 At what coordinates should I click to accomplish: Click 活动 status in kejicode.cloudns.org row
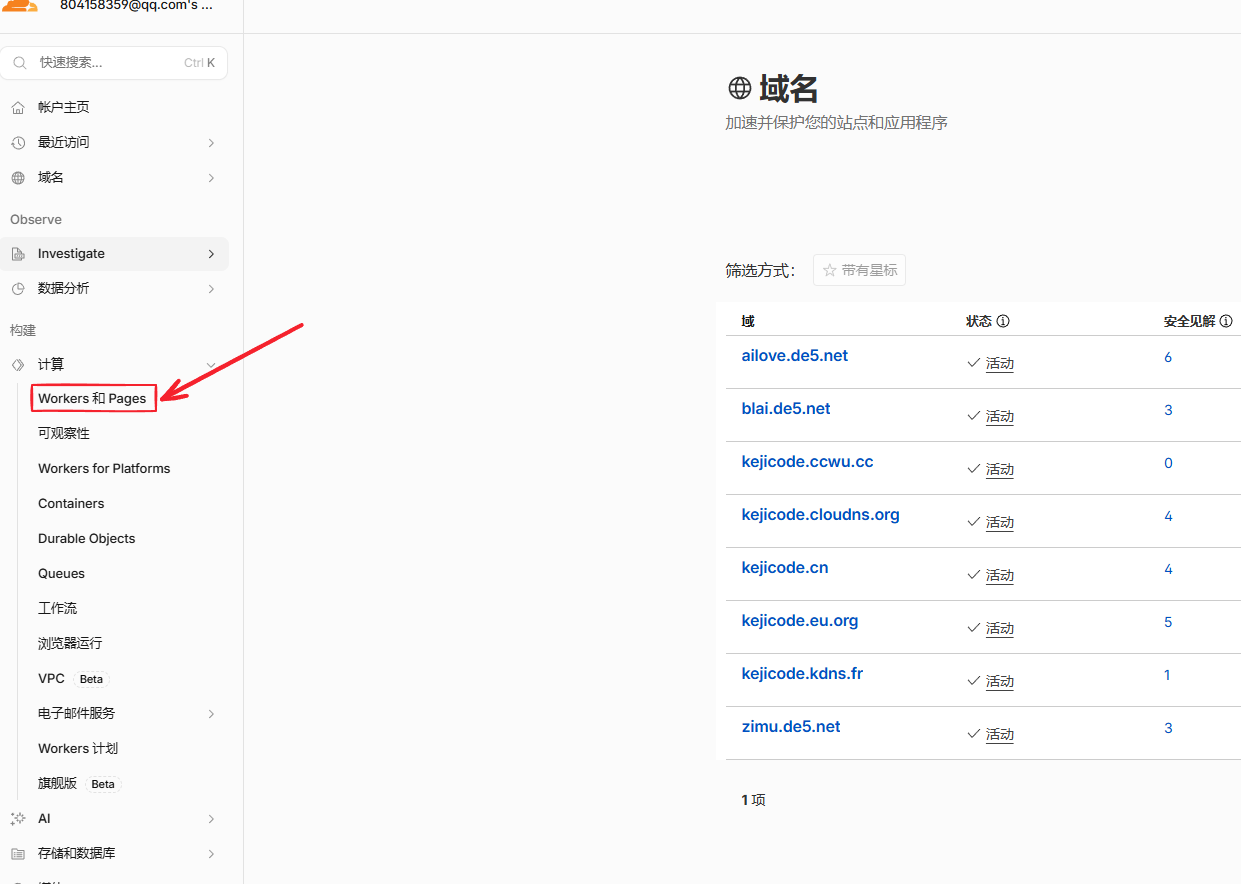pos(1000,522)
